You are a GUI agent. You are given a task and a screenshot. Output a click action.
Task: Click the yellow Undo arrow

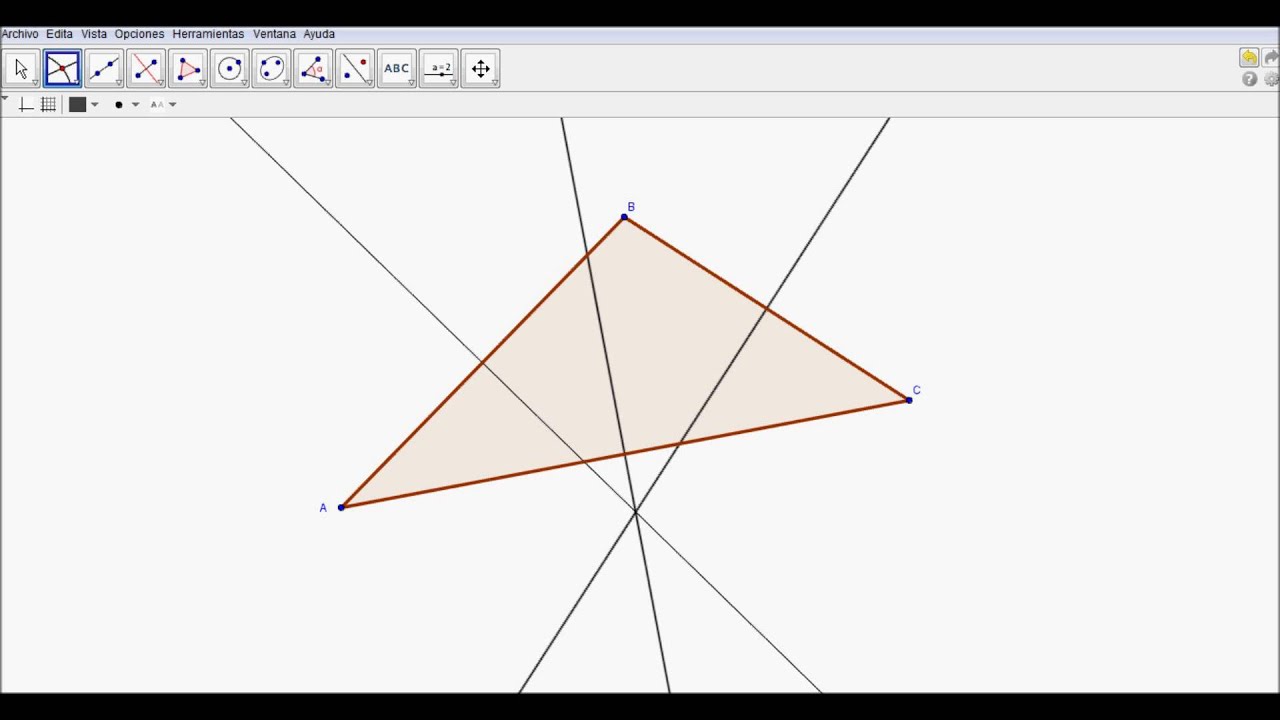pos(1249,58)
